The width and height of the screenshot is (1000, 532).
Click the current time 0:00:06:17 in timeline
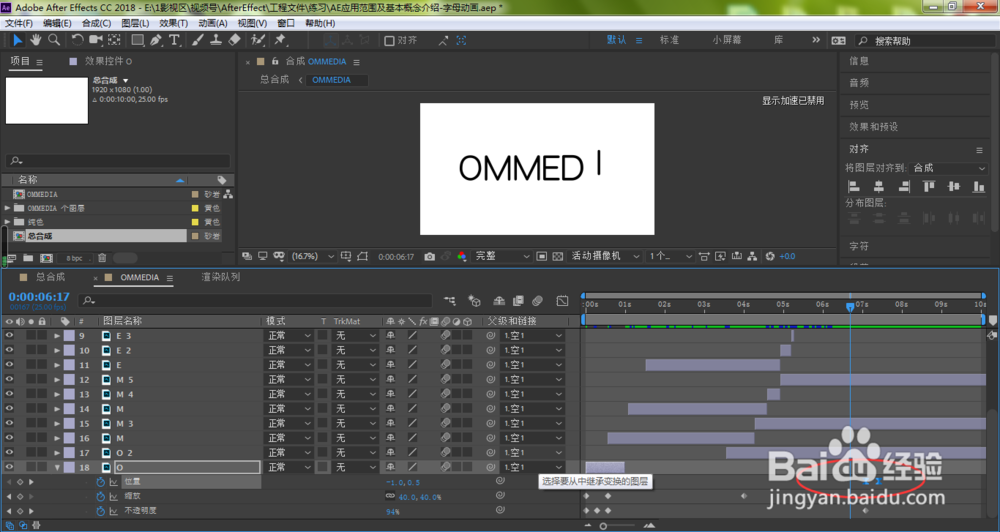click(39, 297)
